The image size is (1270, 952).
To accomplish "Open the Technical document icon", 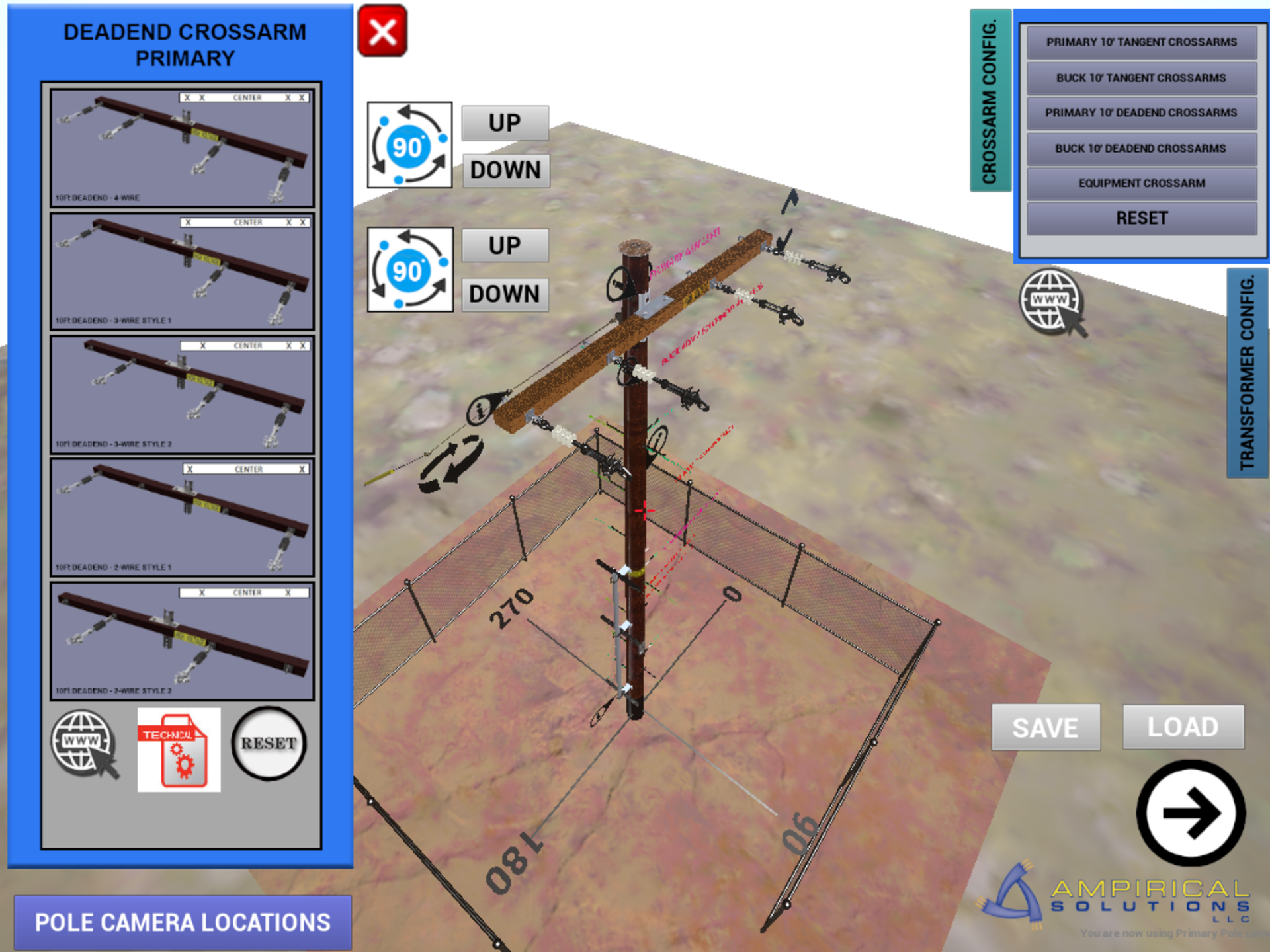I will 179,750.
